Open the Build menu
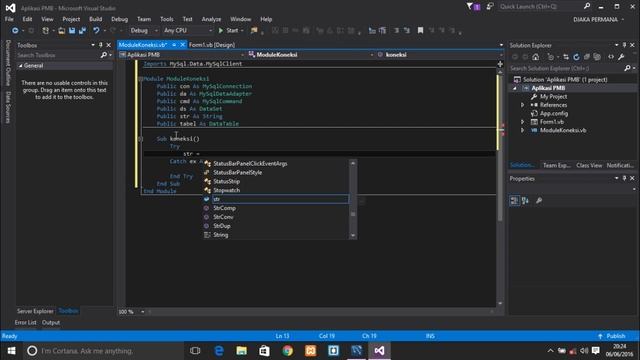640x360 pixels. (x=96, y=19)
